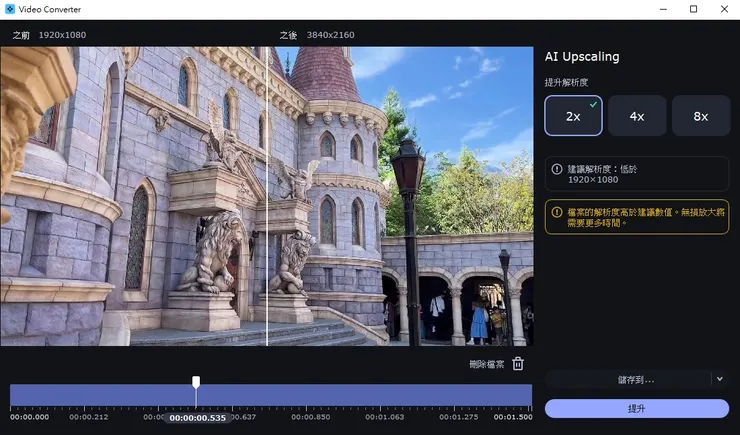Click the 00:00.000 start time label
Viewport: 740px width, 435px height.
point(29,417)
